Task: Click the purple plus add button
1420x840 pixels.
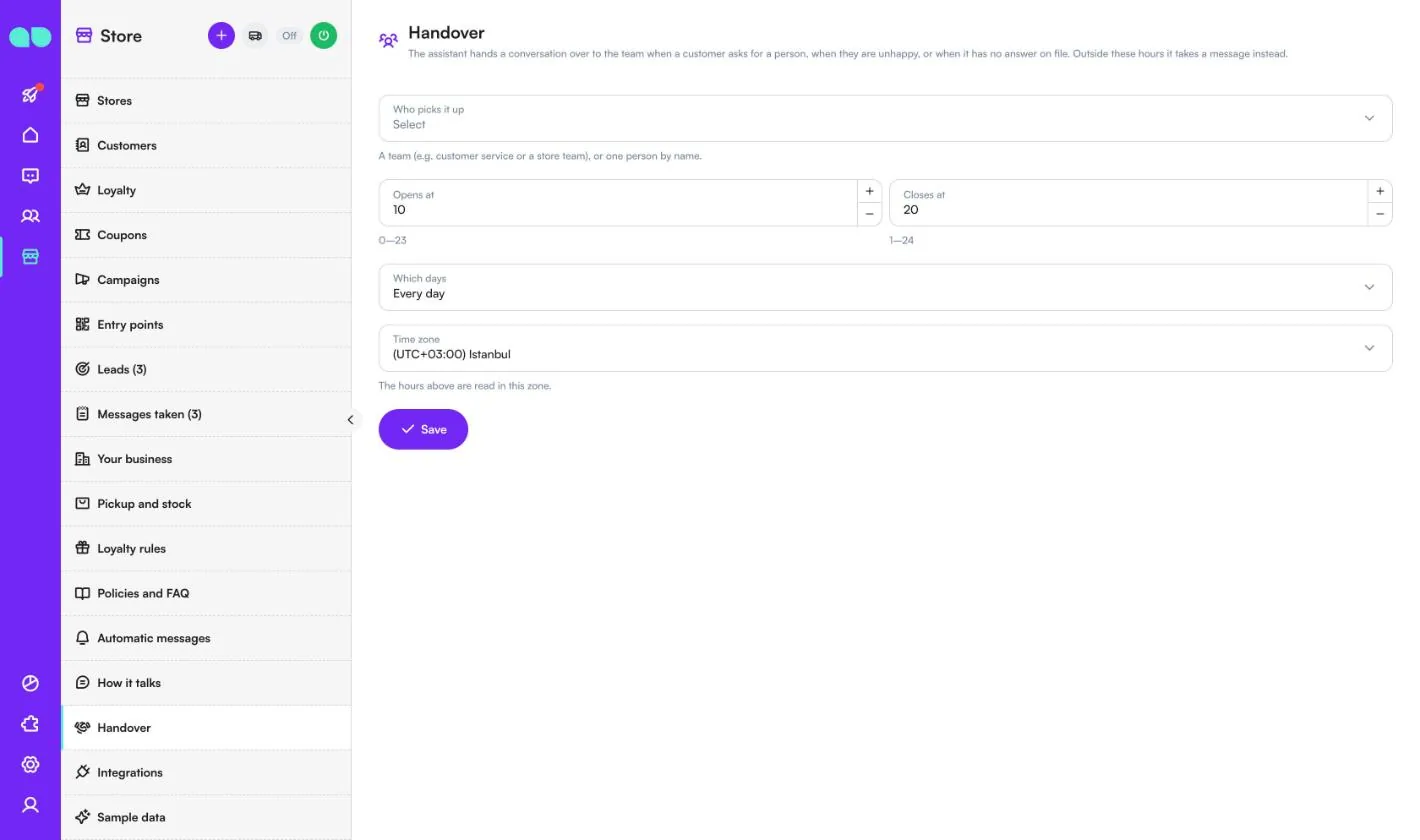Action: pyautogui.click(x=221, y=35)
